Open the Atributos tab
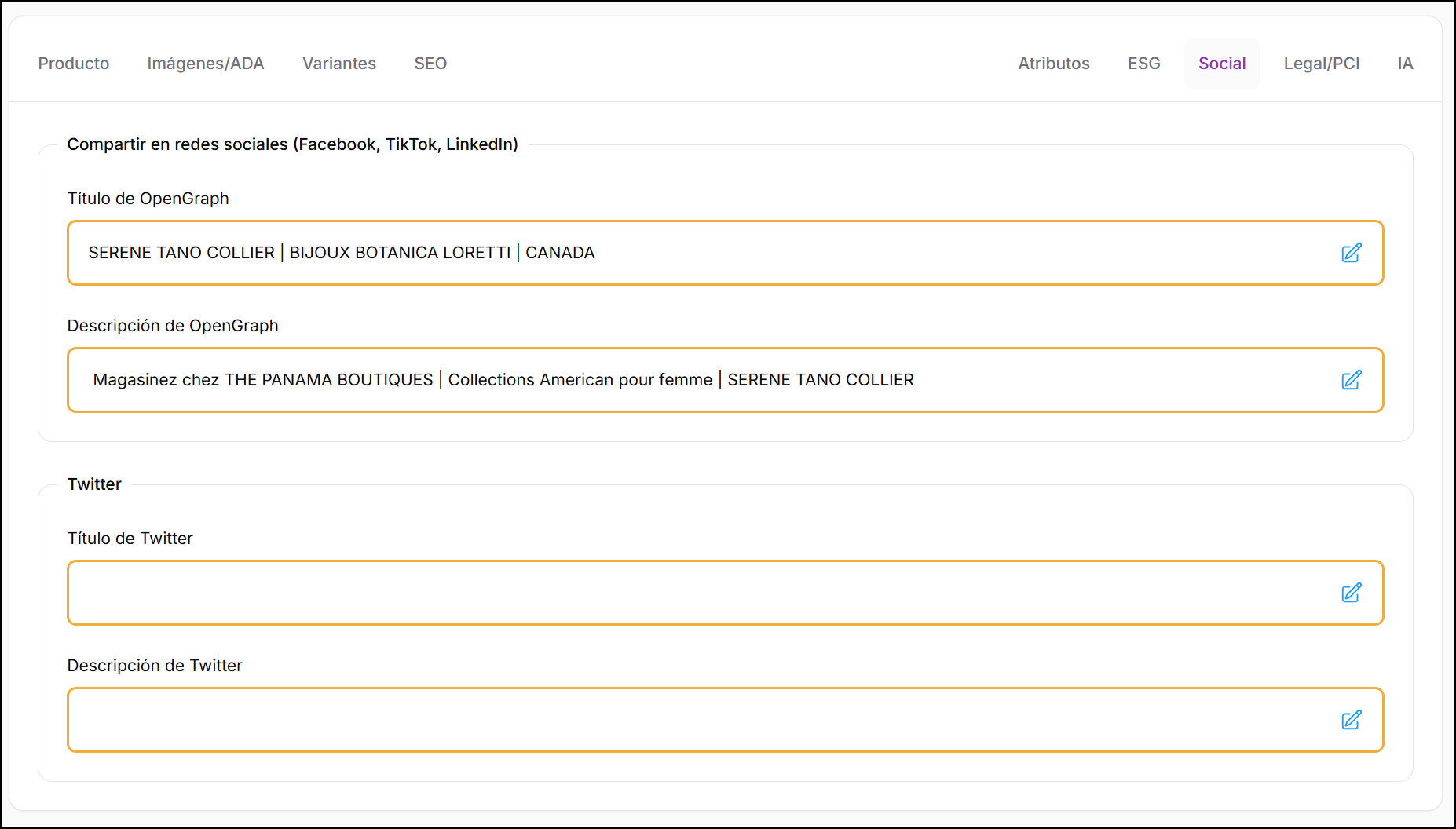The width and height of the screenshot is (1456, 829). (x=1054, y=64)
